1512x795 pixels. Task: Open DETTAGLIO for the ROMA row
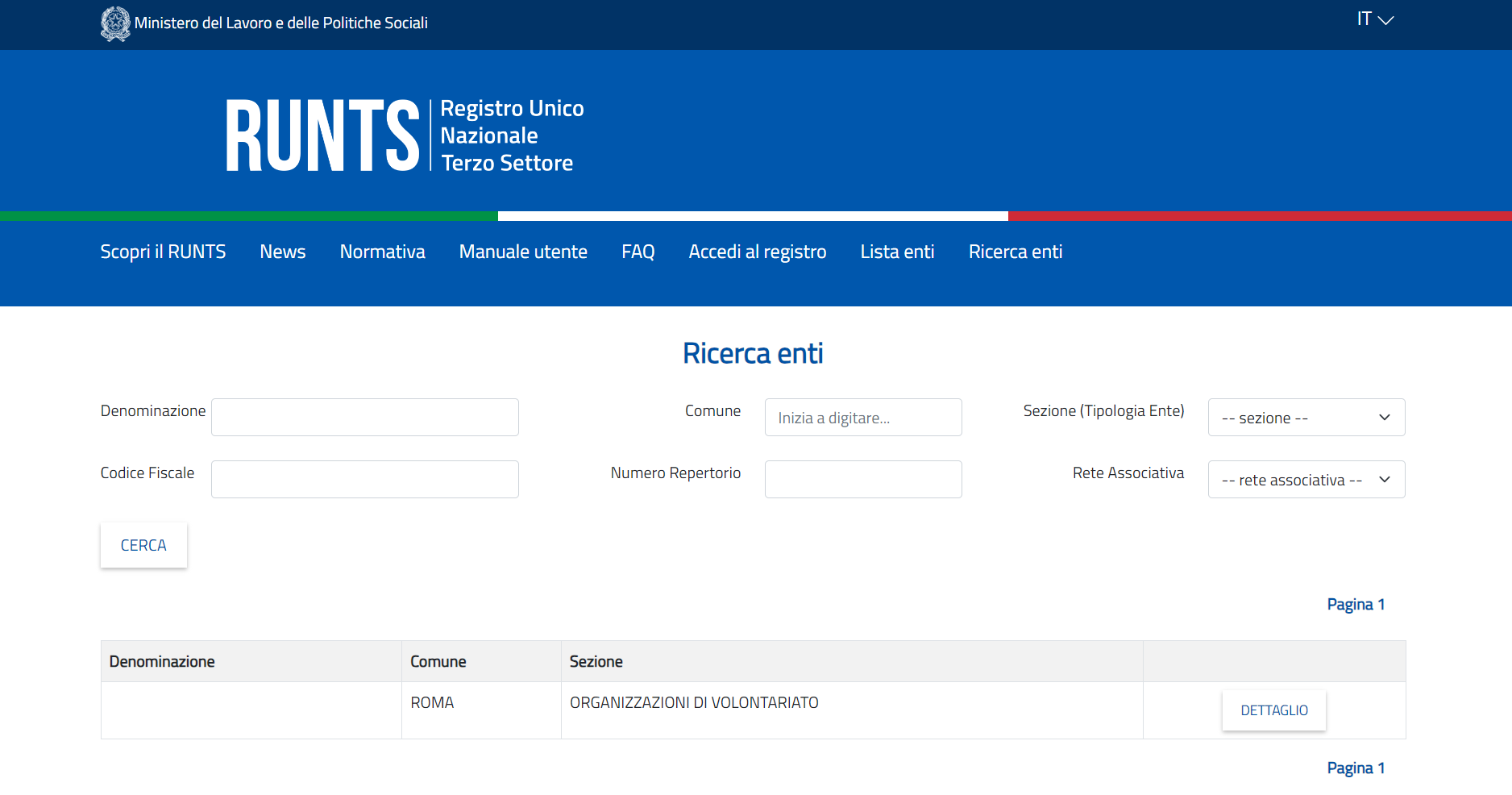coord(1274,710)
